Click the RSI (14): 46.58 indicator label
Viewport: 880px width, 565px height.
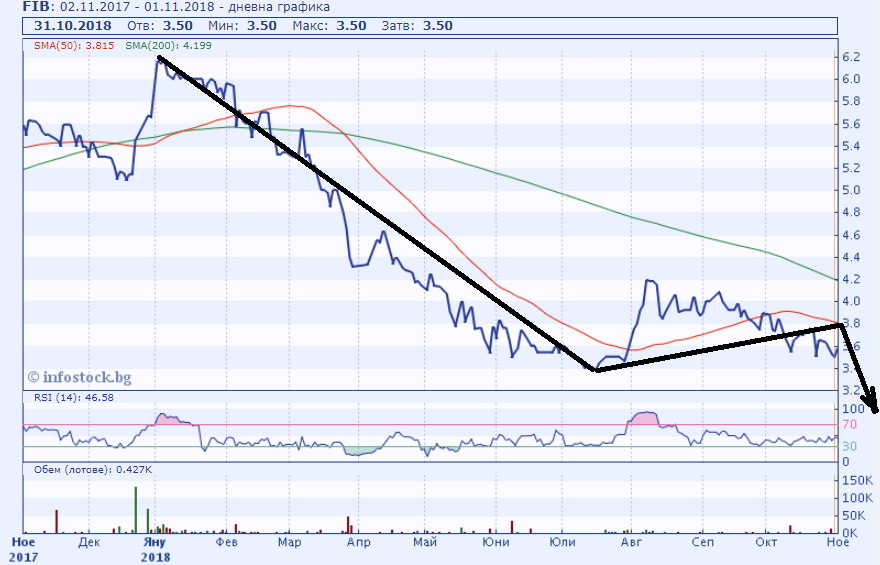coord(74,398)
